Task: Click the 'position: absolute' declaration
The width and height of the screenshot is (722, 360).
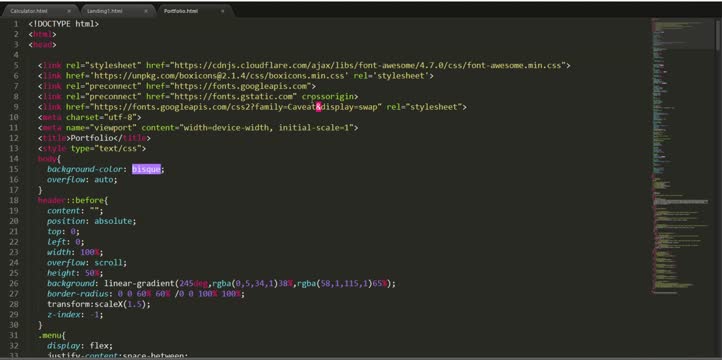Action: [92, 221]
